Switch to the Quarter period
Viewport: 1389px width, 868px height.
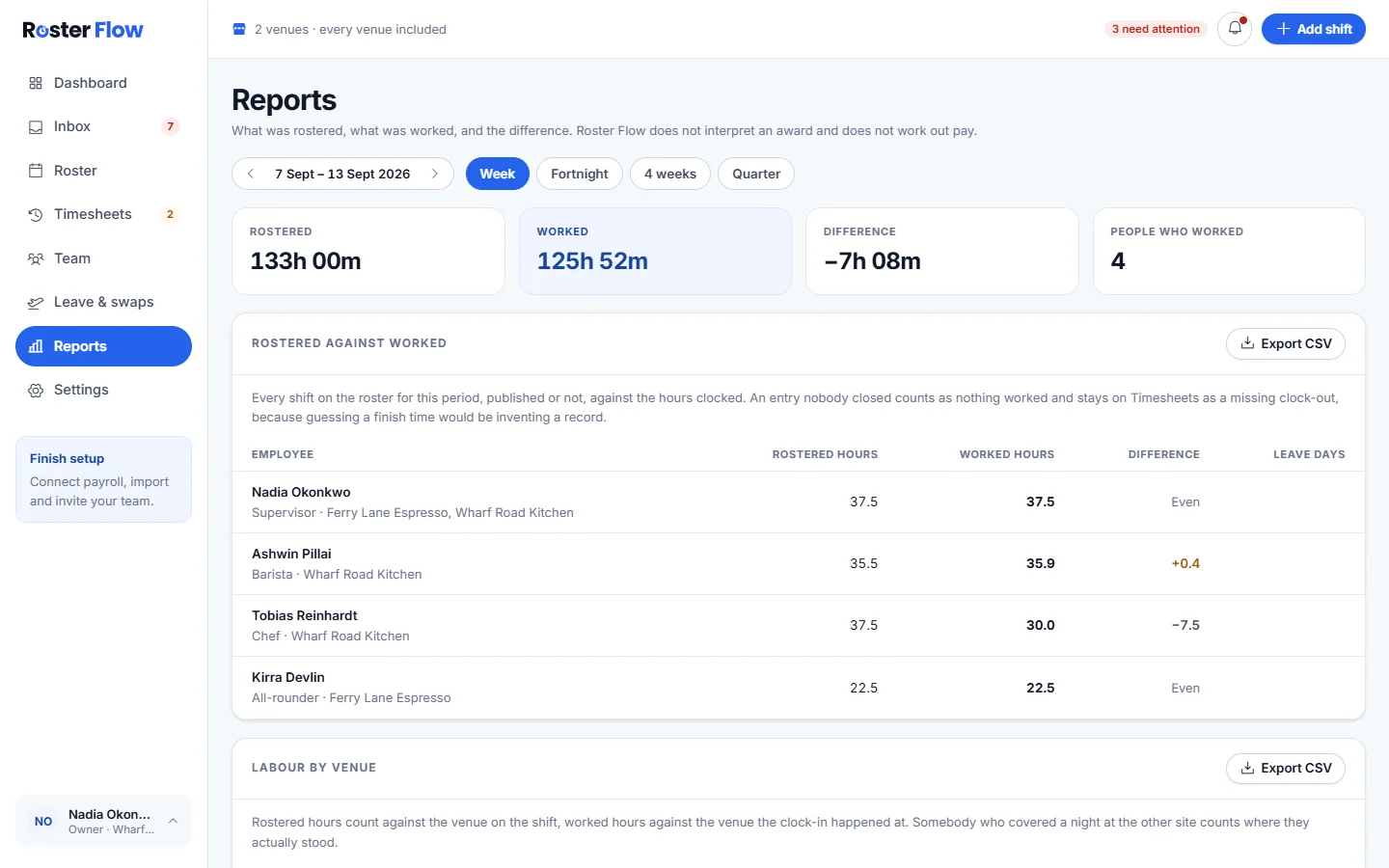[x=756, y=174]
